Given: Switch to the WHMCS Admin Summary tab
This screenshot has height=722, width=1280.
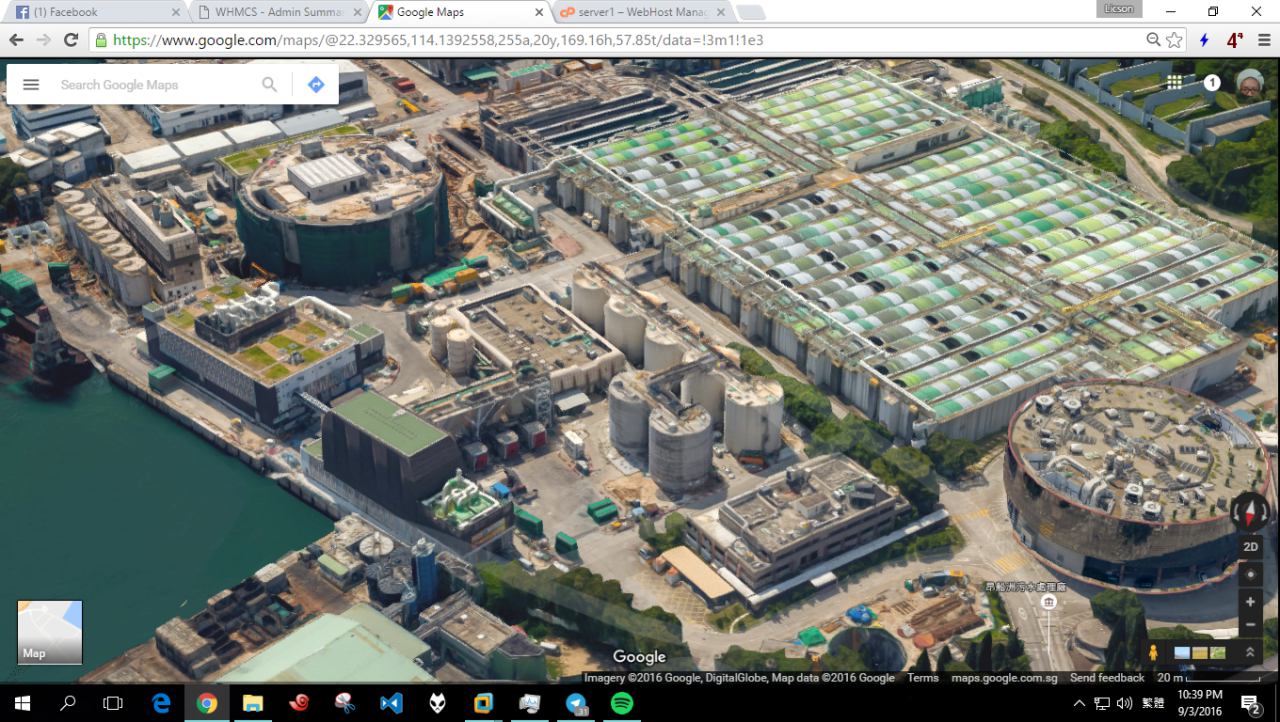Looking at the screenshot, I should point(278,12).
